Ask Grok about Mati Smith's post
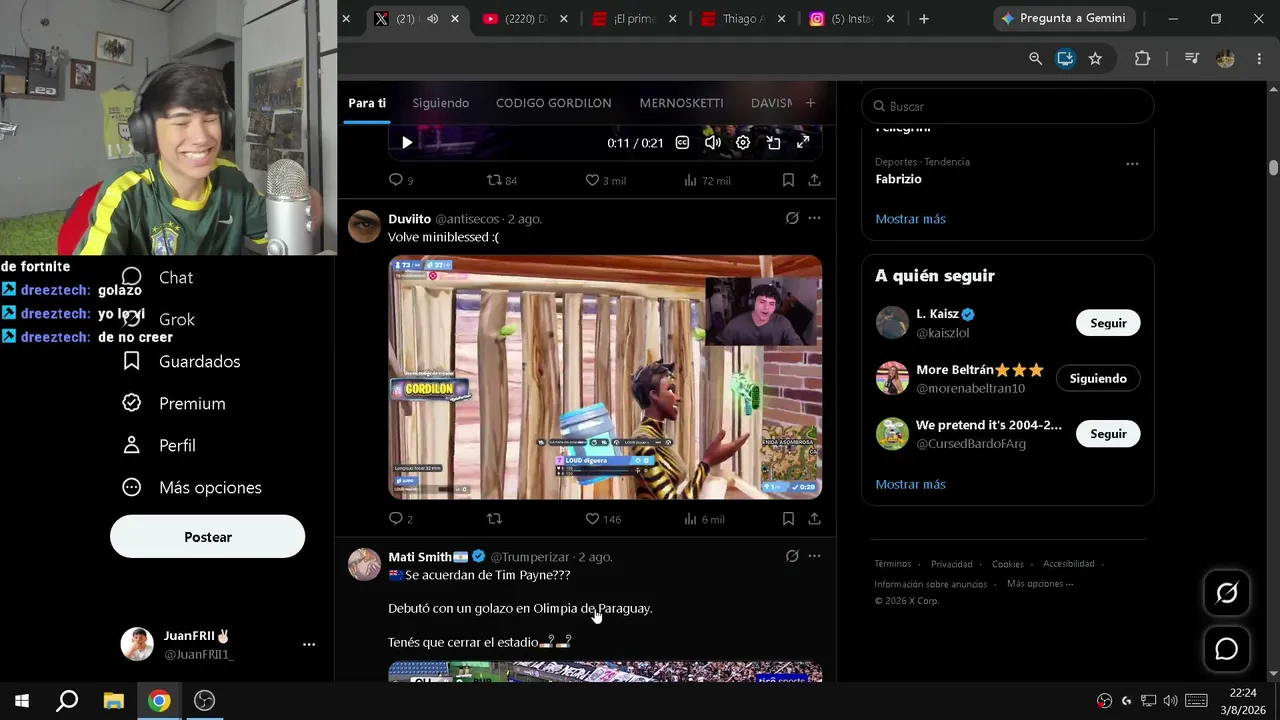Image resolution: width=1280 pixels, height=720 pixels. [792, 556]
